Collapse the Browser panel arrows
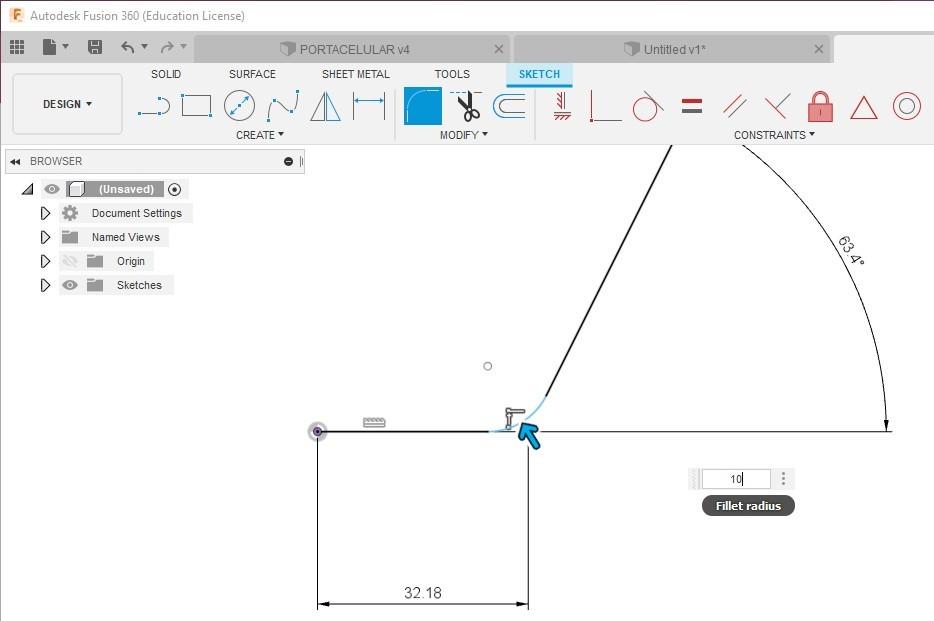Viewport: 934px width, 621px height. click(15, 161)
